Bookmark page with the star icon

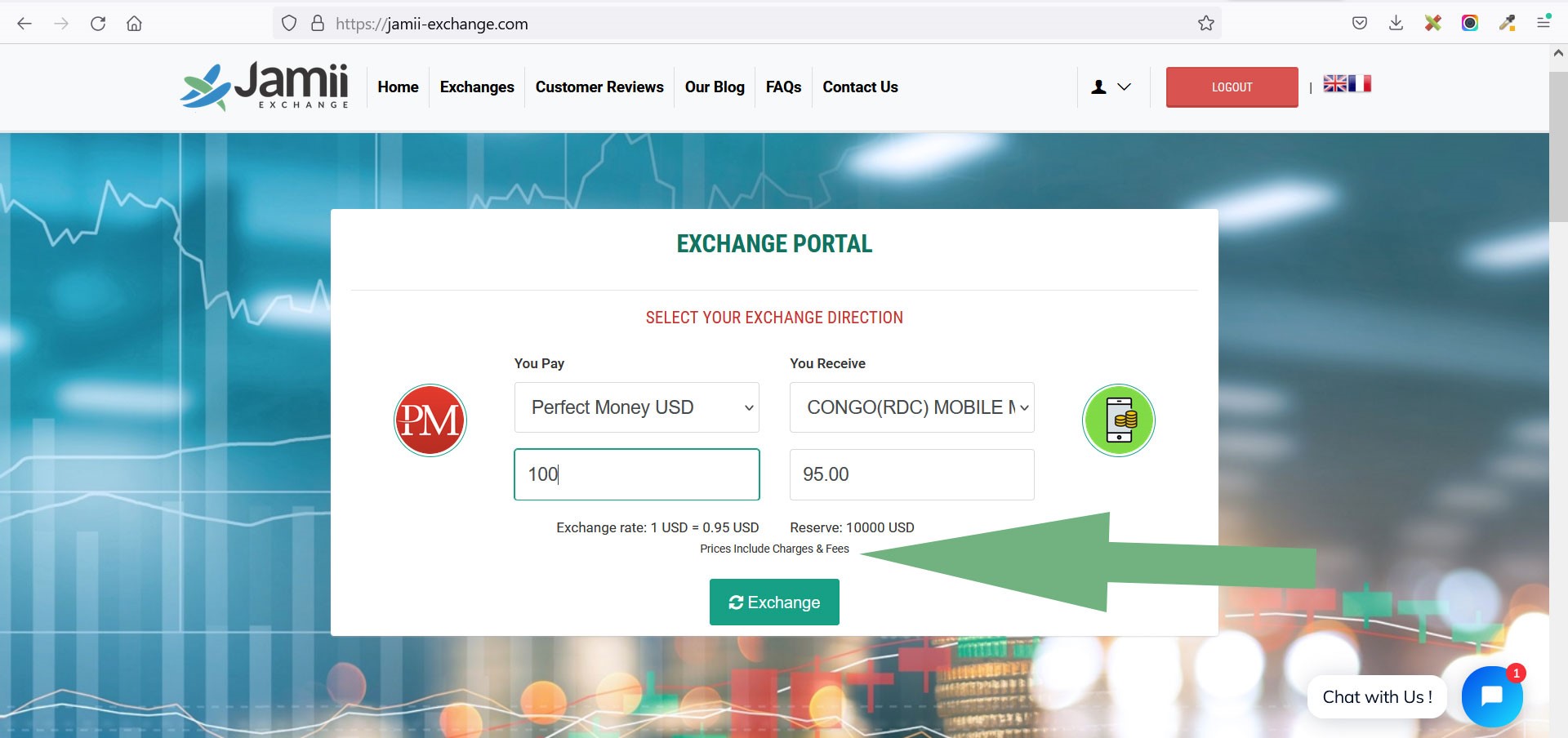(x=1206, y=24)
